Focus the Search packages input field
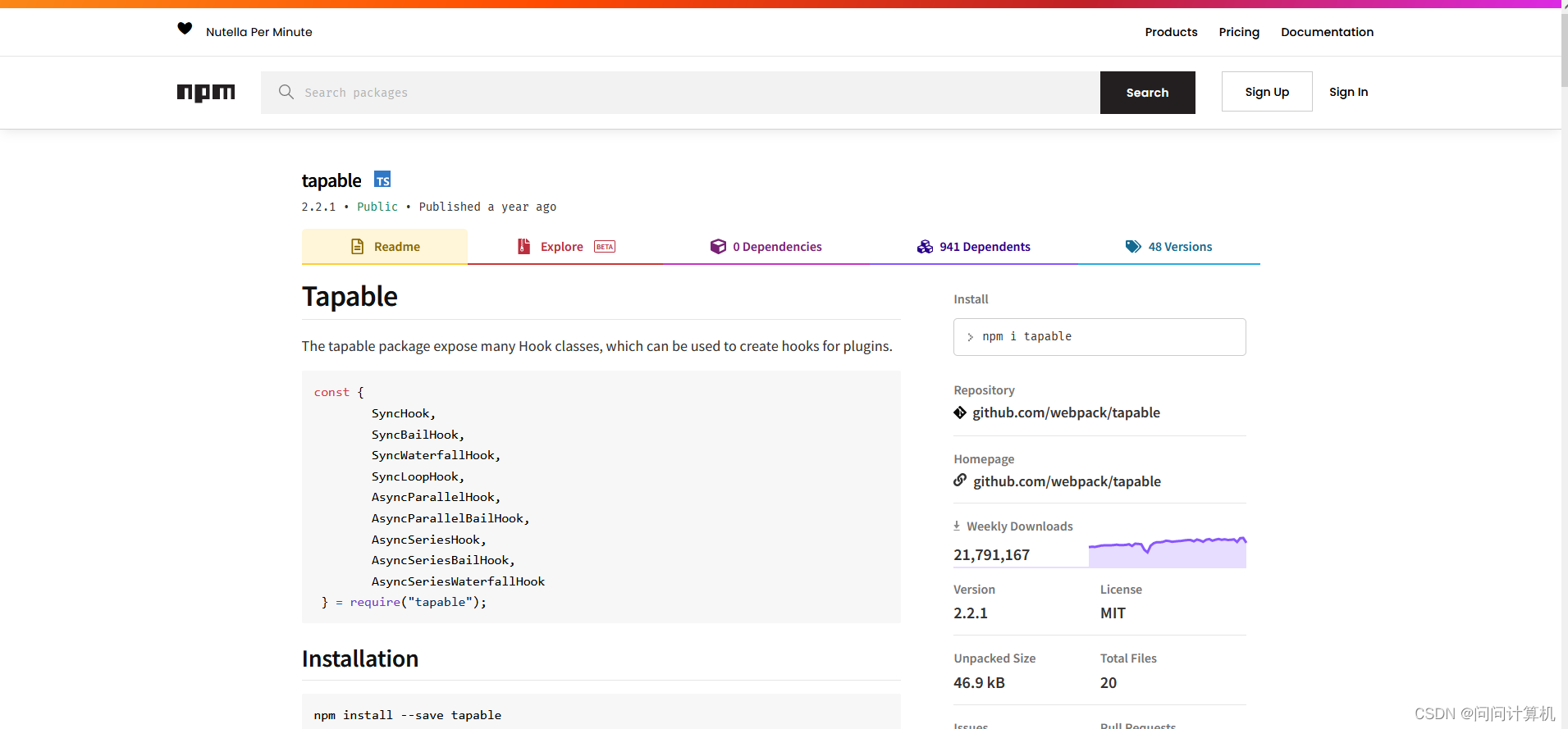Screen dimensions: 1568x729 (x=680, y=93)
